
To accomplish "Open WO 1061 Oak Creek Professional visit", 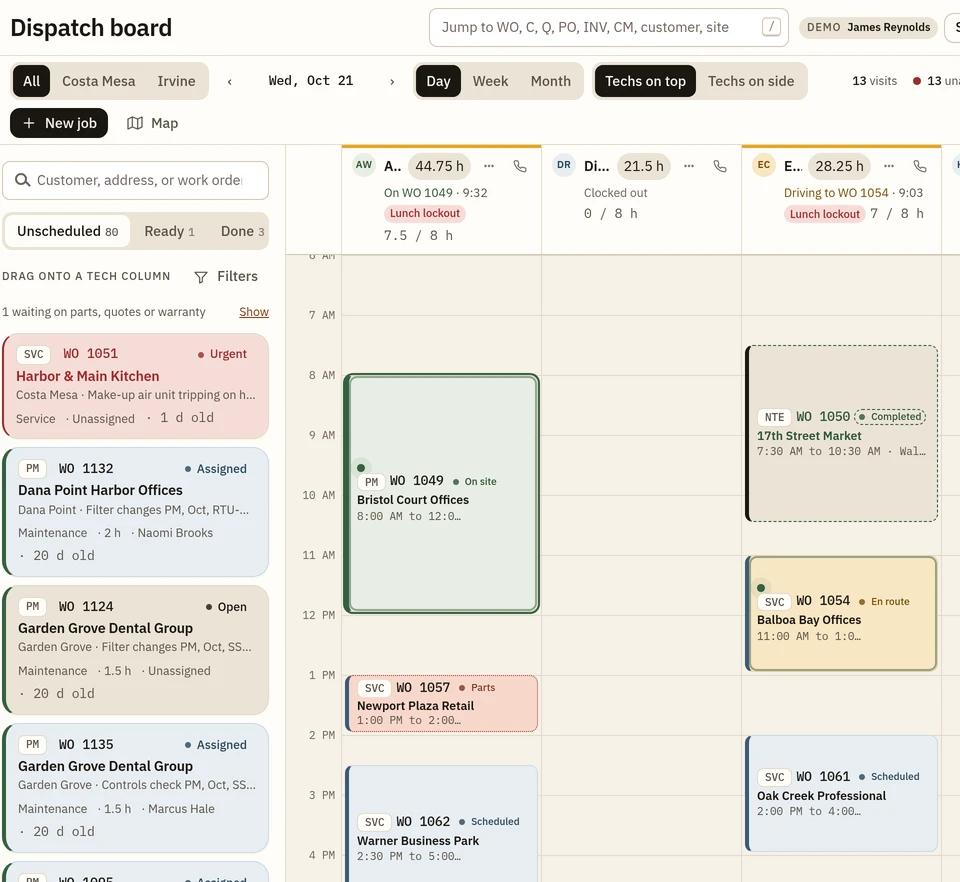I will [x=842, y=794].
